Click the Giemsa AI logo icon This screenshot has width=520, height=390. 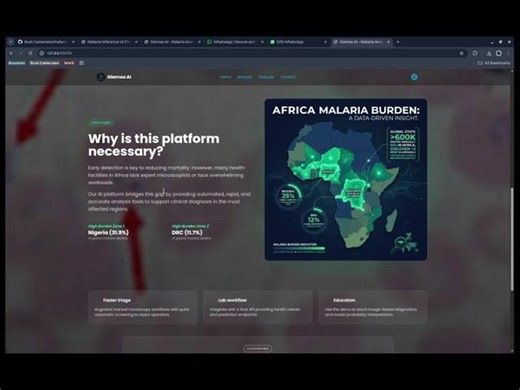[x=101, y=77]
